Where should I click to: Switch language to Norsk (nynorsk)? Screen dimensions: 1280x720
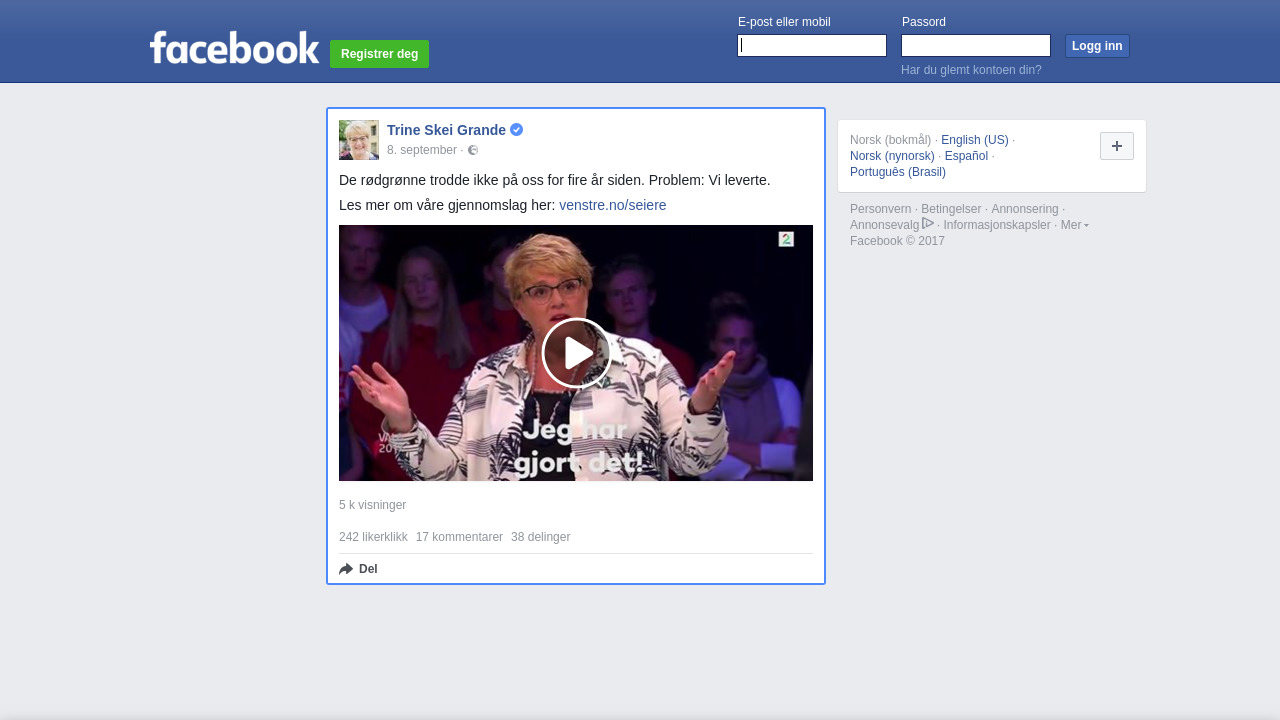point(892,156)
